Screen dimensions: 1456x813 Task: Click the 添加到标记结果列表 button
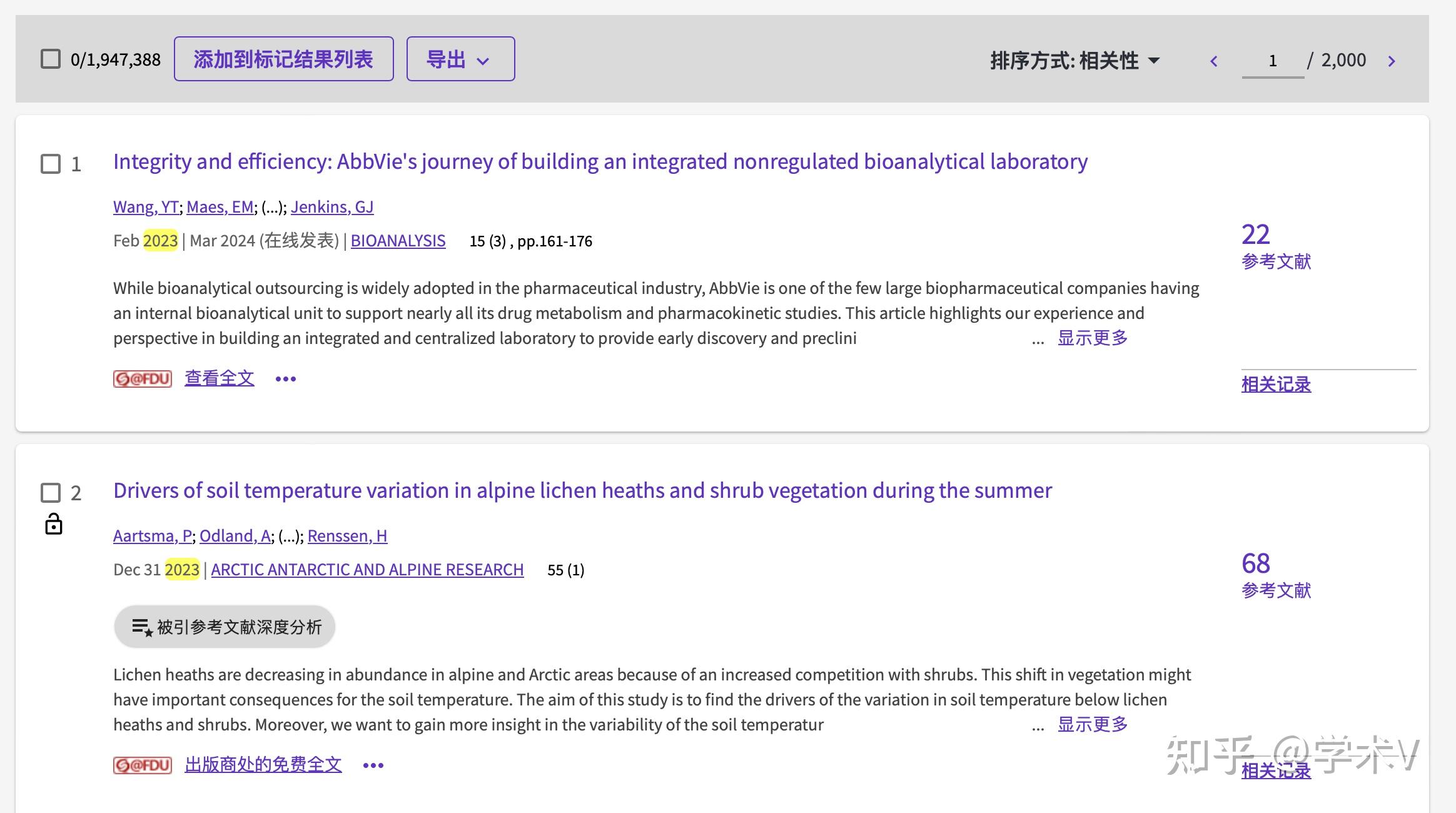click(283, 58)
